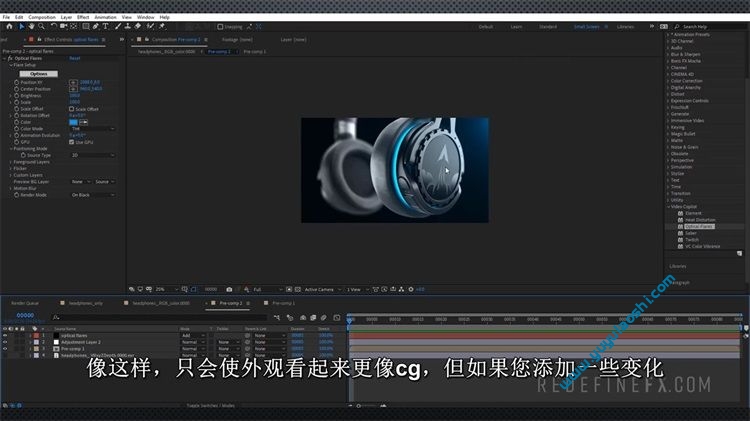750x421 pixels.
Task: Enable the Snapping checkbox
Action: pyautogui.click(x=220, y=27)
